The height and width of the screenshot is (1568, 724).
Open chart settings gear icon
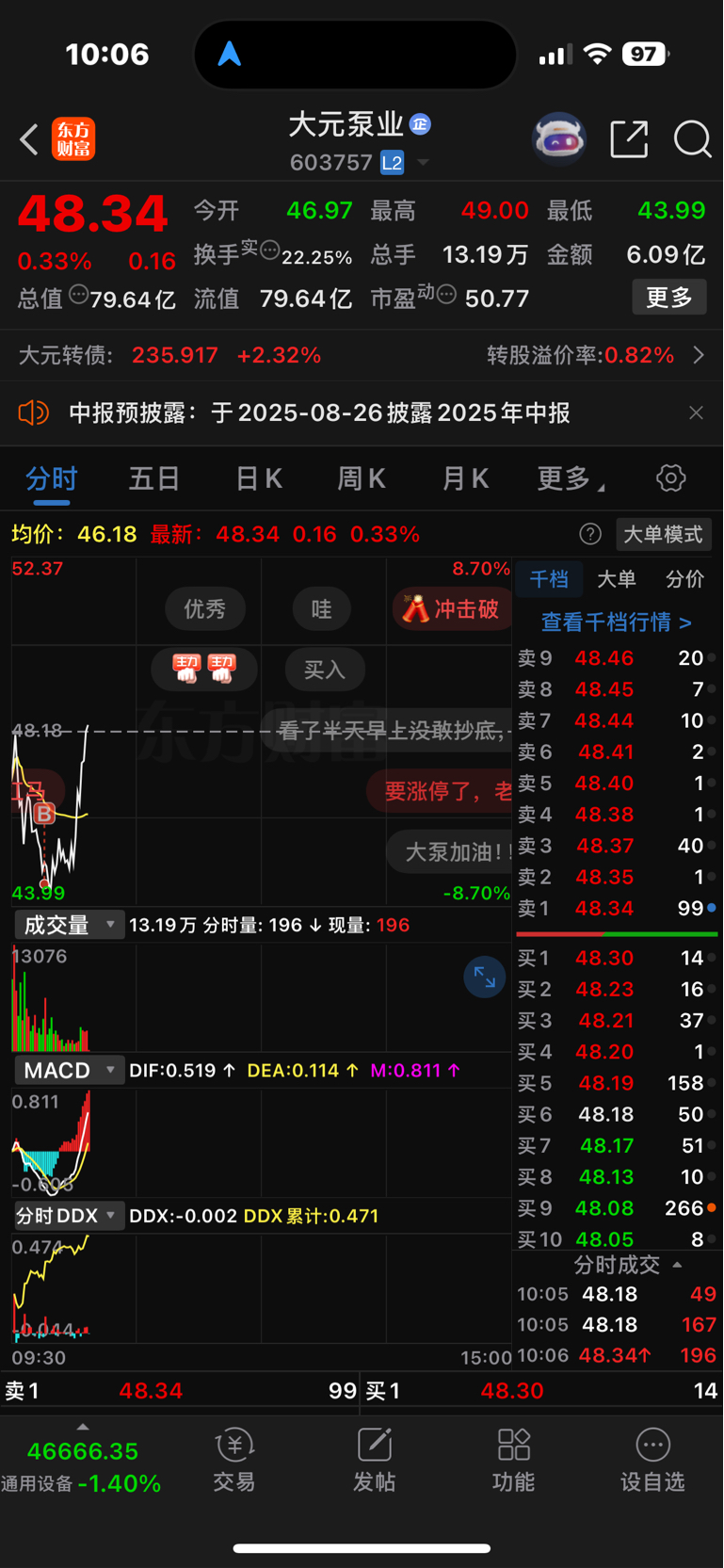(x=670, y=478)
